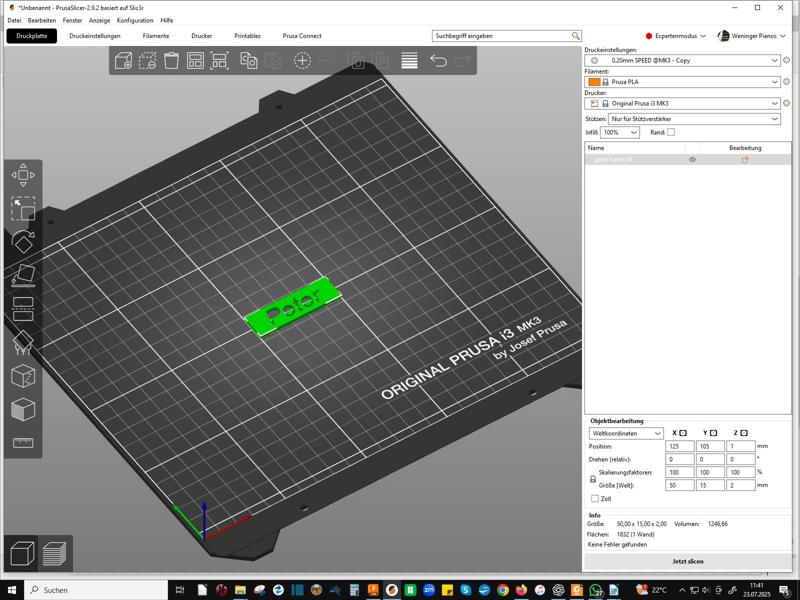Click the Suchbegriff eingeben search field
800x600 pixels.
(x=502, y=36)
